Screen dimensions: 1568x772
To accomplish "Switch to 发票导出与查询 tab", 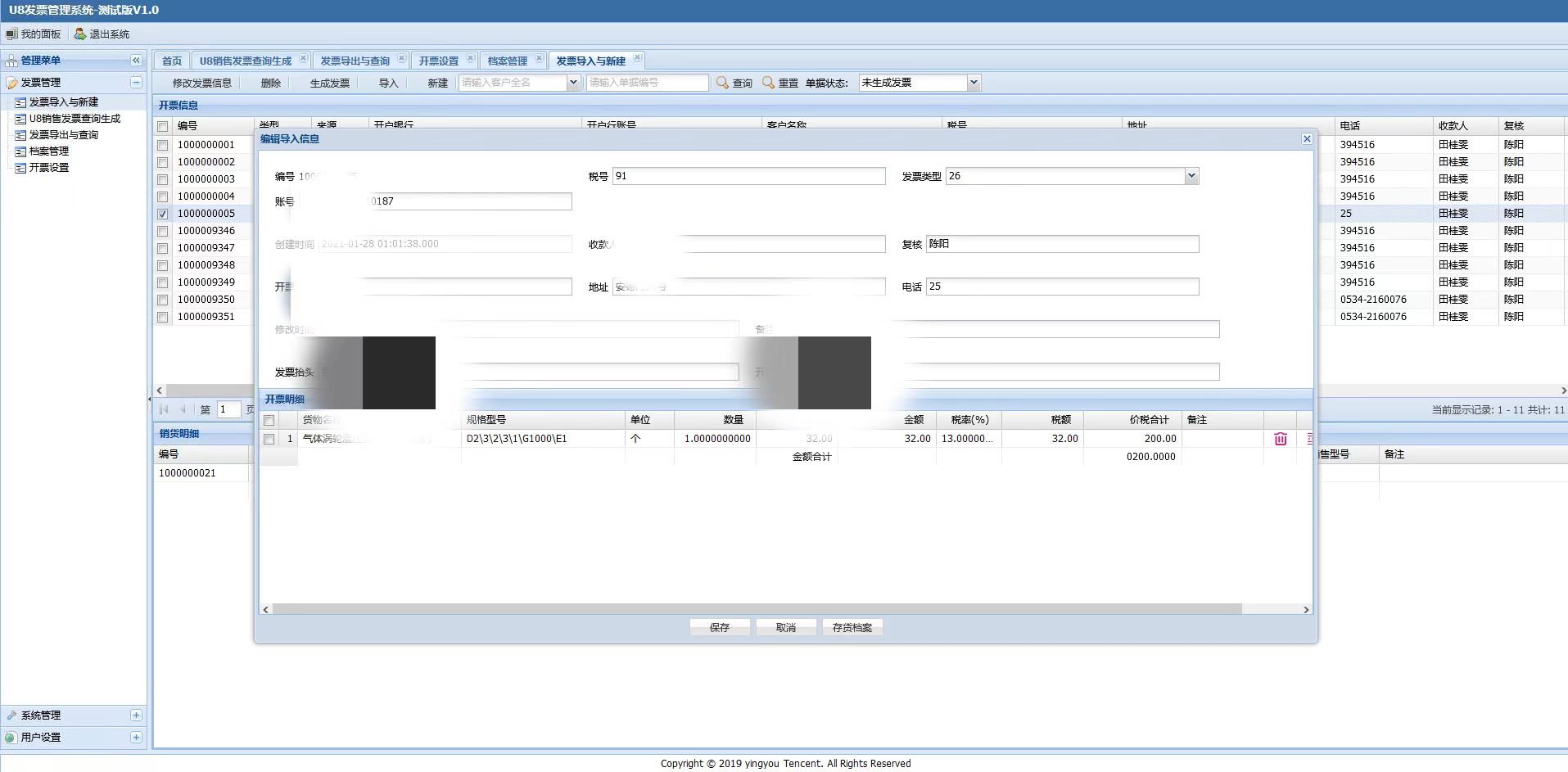I will tap(355, 61).
